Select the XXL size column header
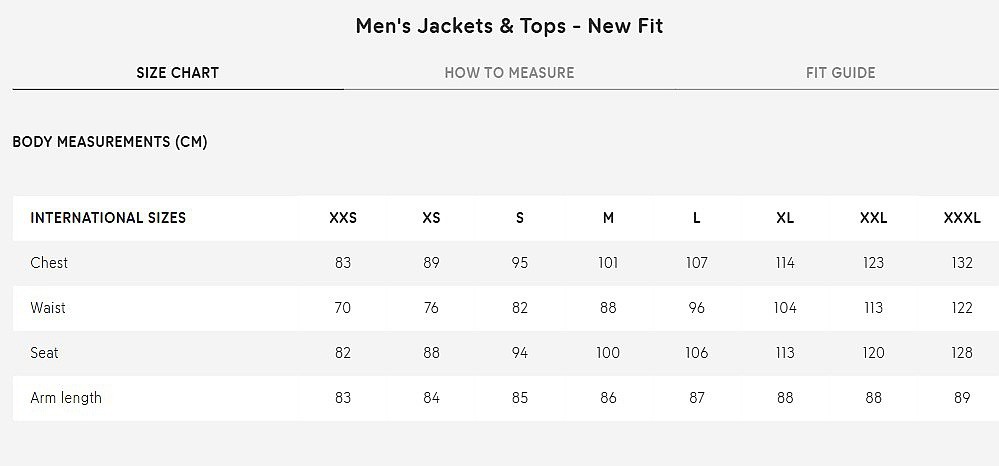 873,218
